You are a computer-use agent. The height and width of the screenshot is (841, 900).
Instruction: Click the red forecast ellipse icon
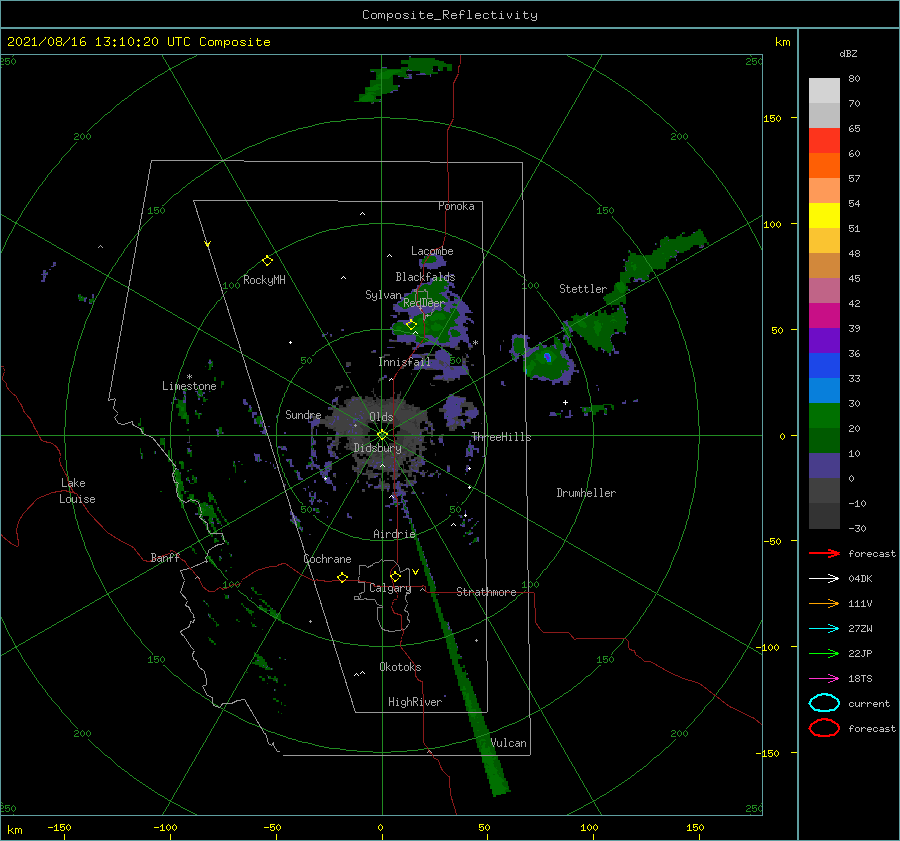point(824,728)
